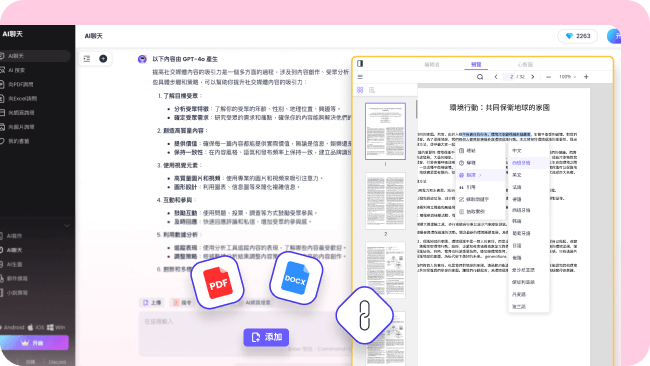Switch to the tab left of 預覽
650x366 pixels.
click(x=432, y=65)
